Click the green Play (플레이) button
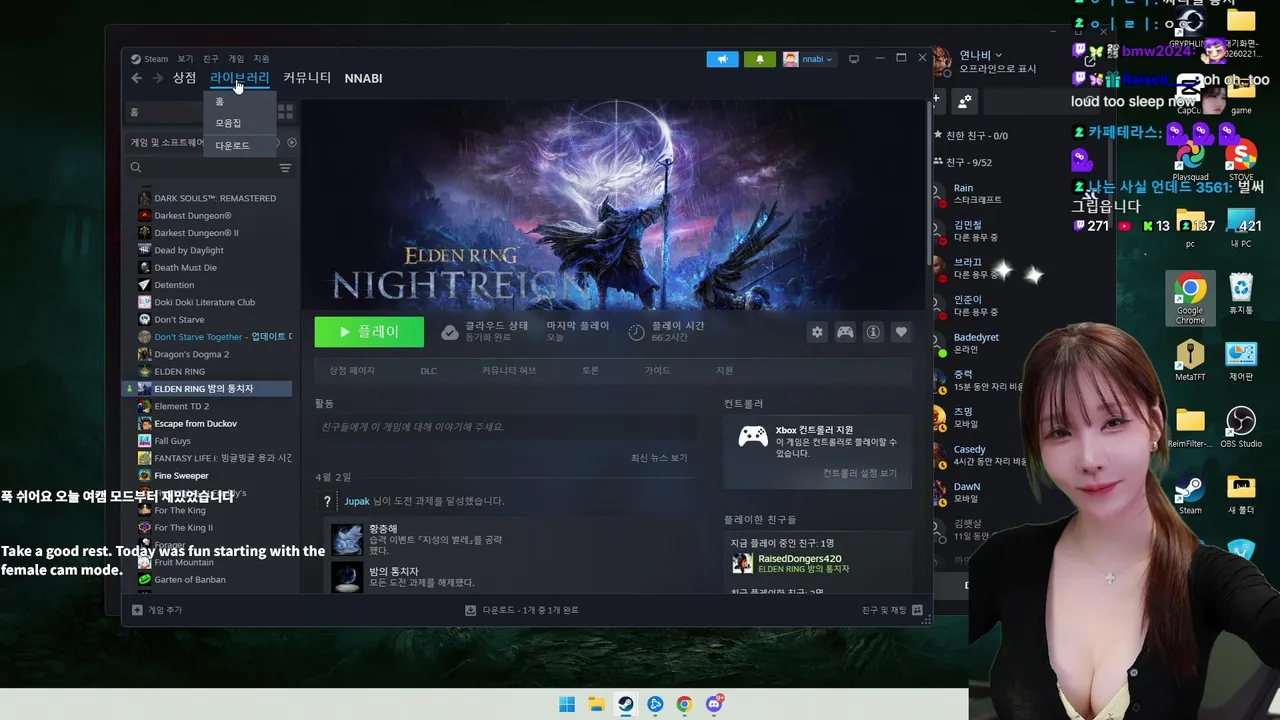1280x720 pixels. (369, 332)
